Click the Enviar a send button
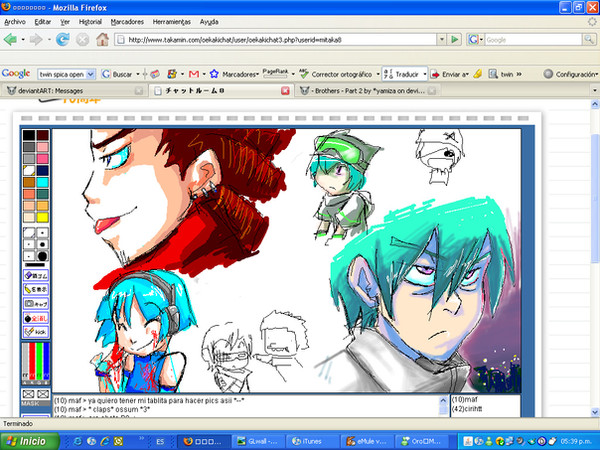The width and height of the screenshot is (600, 450). pos(449,74)
